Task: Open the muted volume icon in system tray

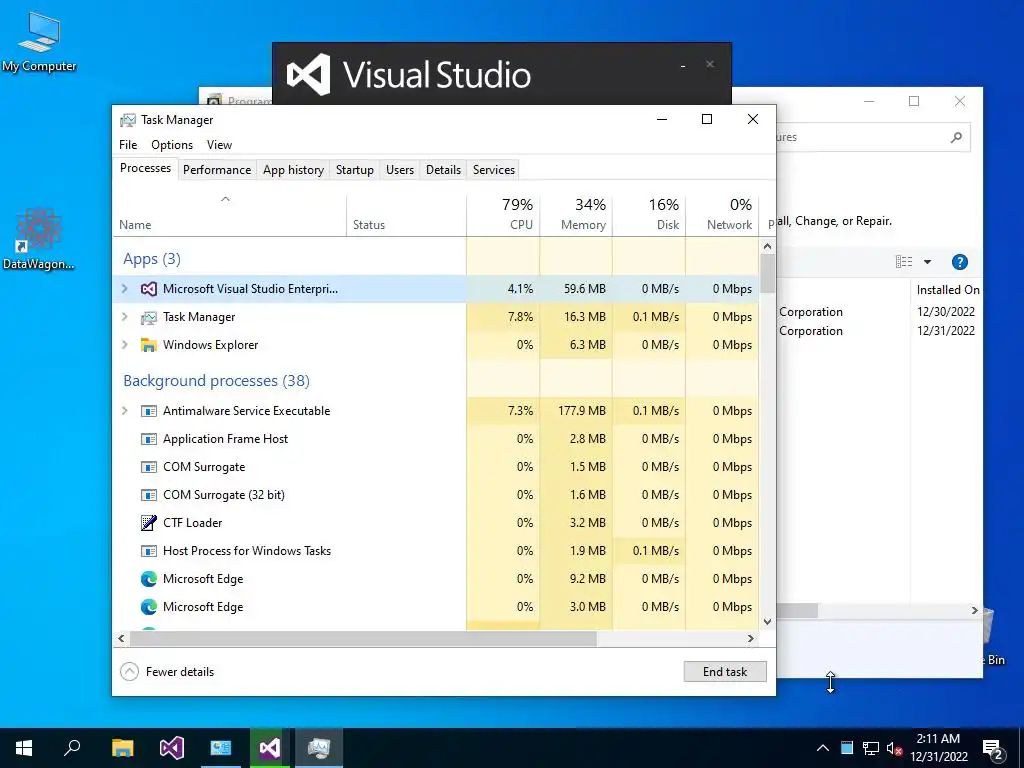Action: tap(895, 748)
